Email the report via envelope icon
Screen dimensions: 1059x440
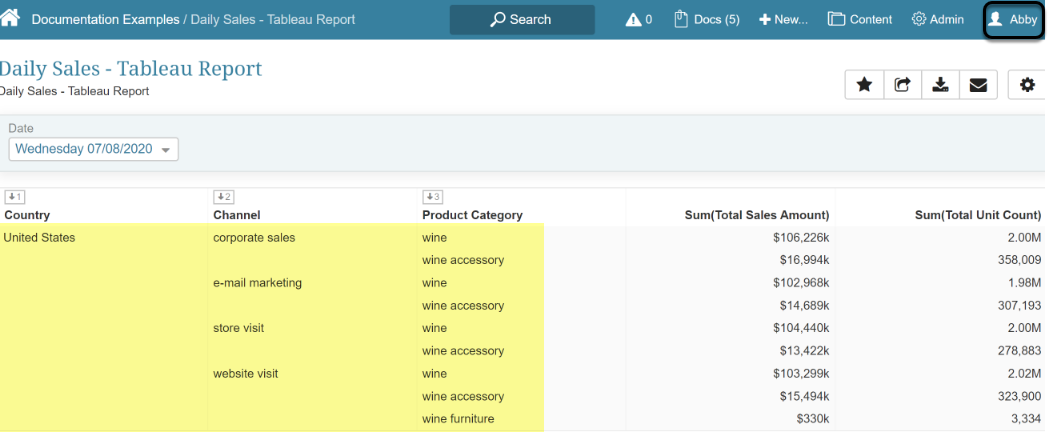pos(978,86)
